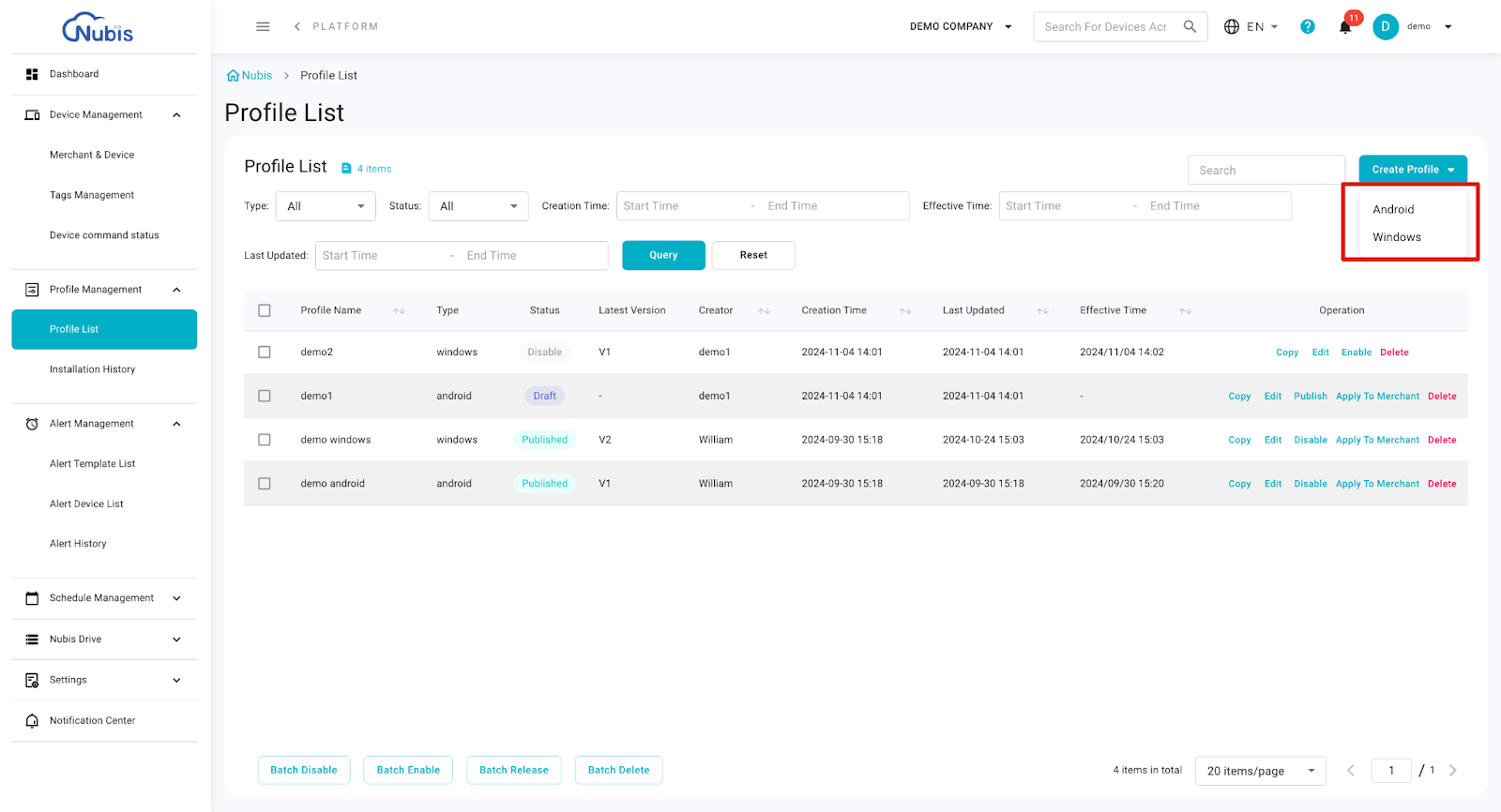This screenshot has width=1501, height=812.
Task: Open the 20 items/page dropdown
Action: click(1261, 771)
